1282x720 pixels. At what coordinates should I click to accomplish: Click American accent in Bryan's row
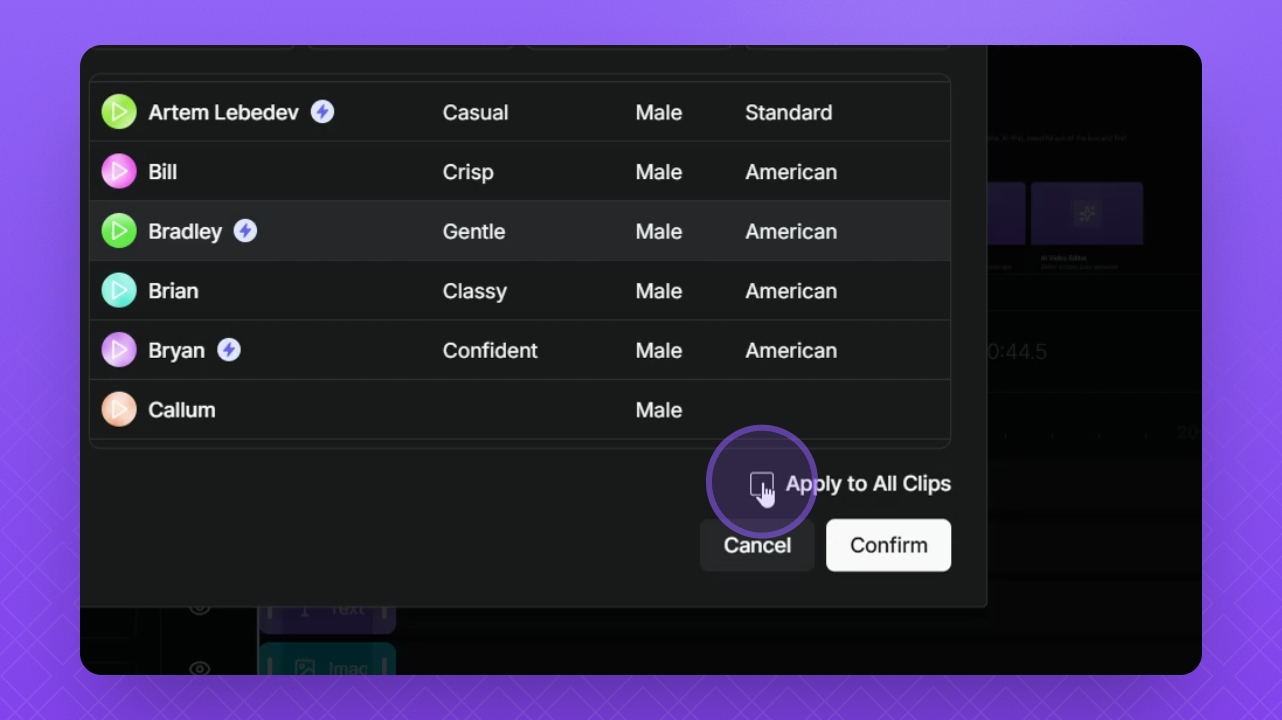pos(791,350)
